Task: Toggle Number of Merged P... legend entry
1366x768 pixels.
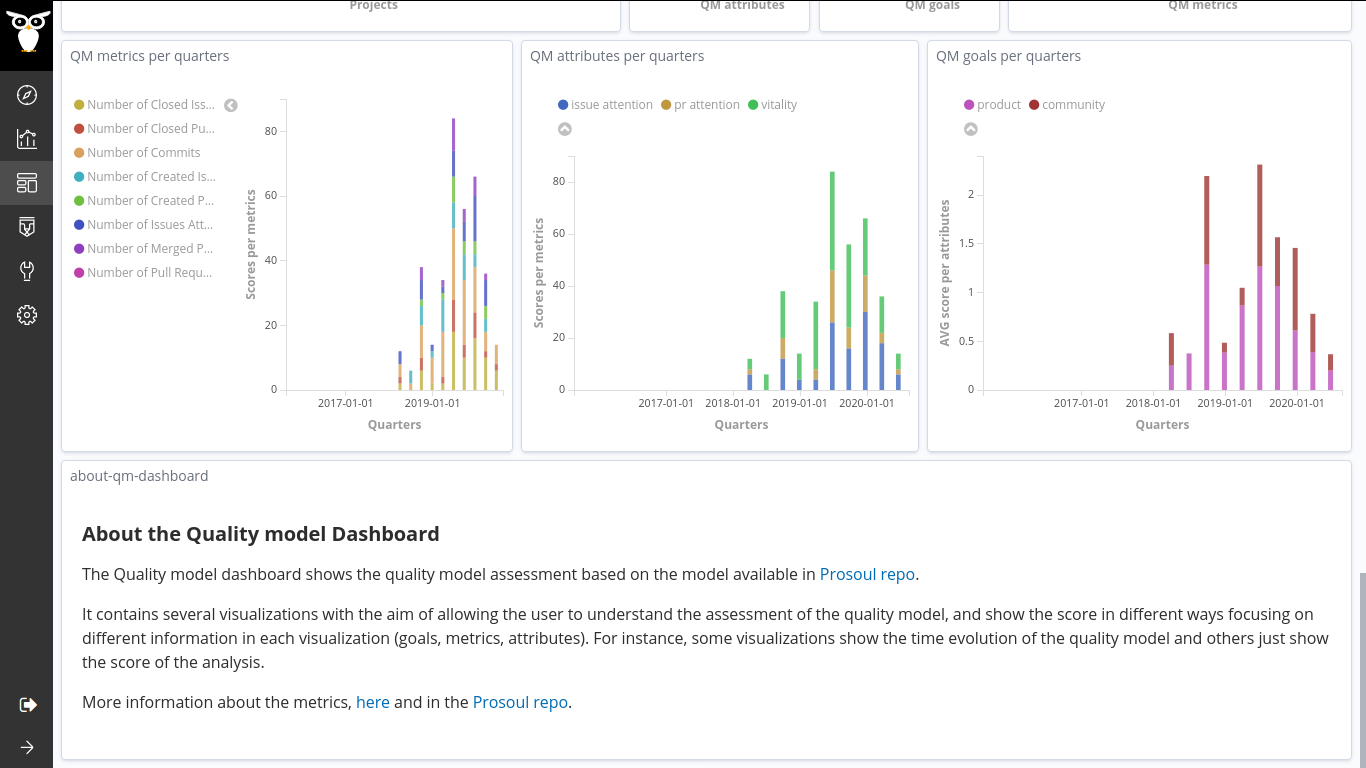Action: point(144,249)
